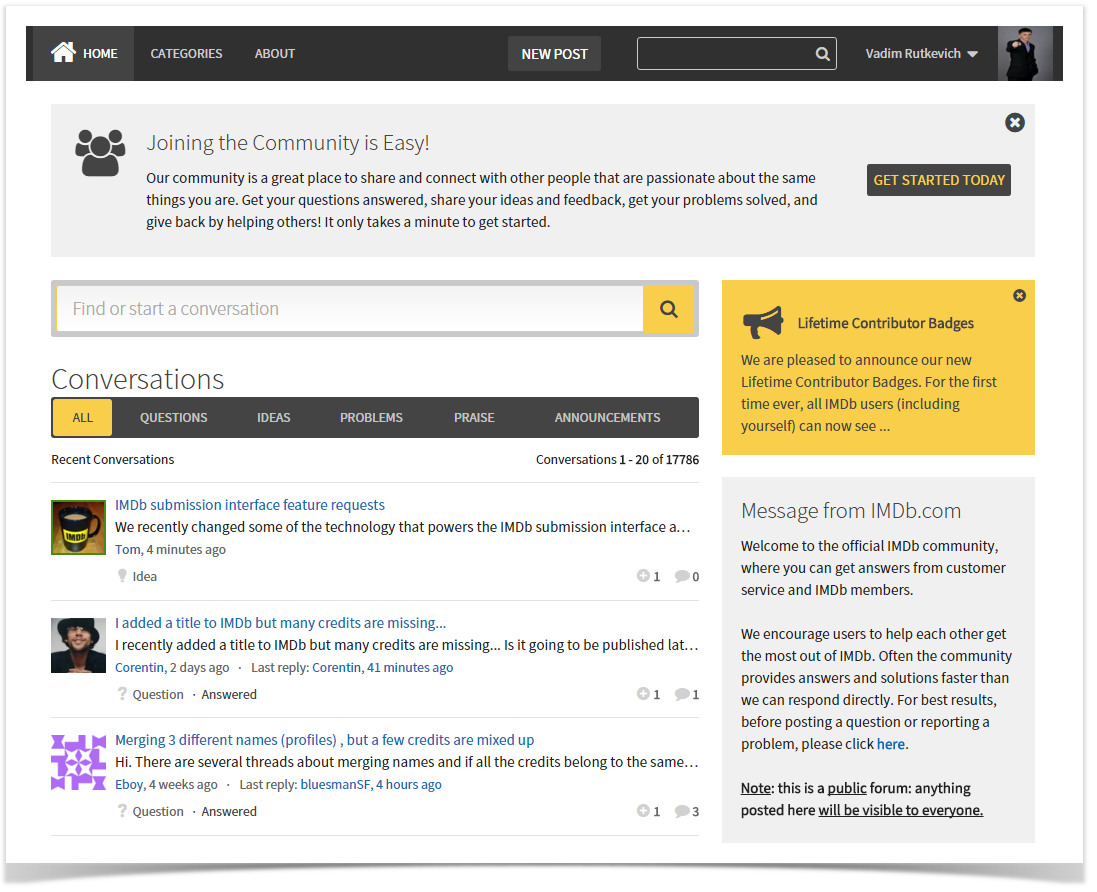The height and width of the screenshot is (892, 1097).
Task: Open Corentin's author link beside 2 days ago
Action: point(139,667)
